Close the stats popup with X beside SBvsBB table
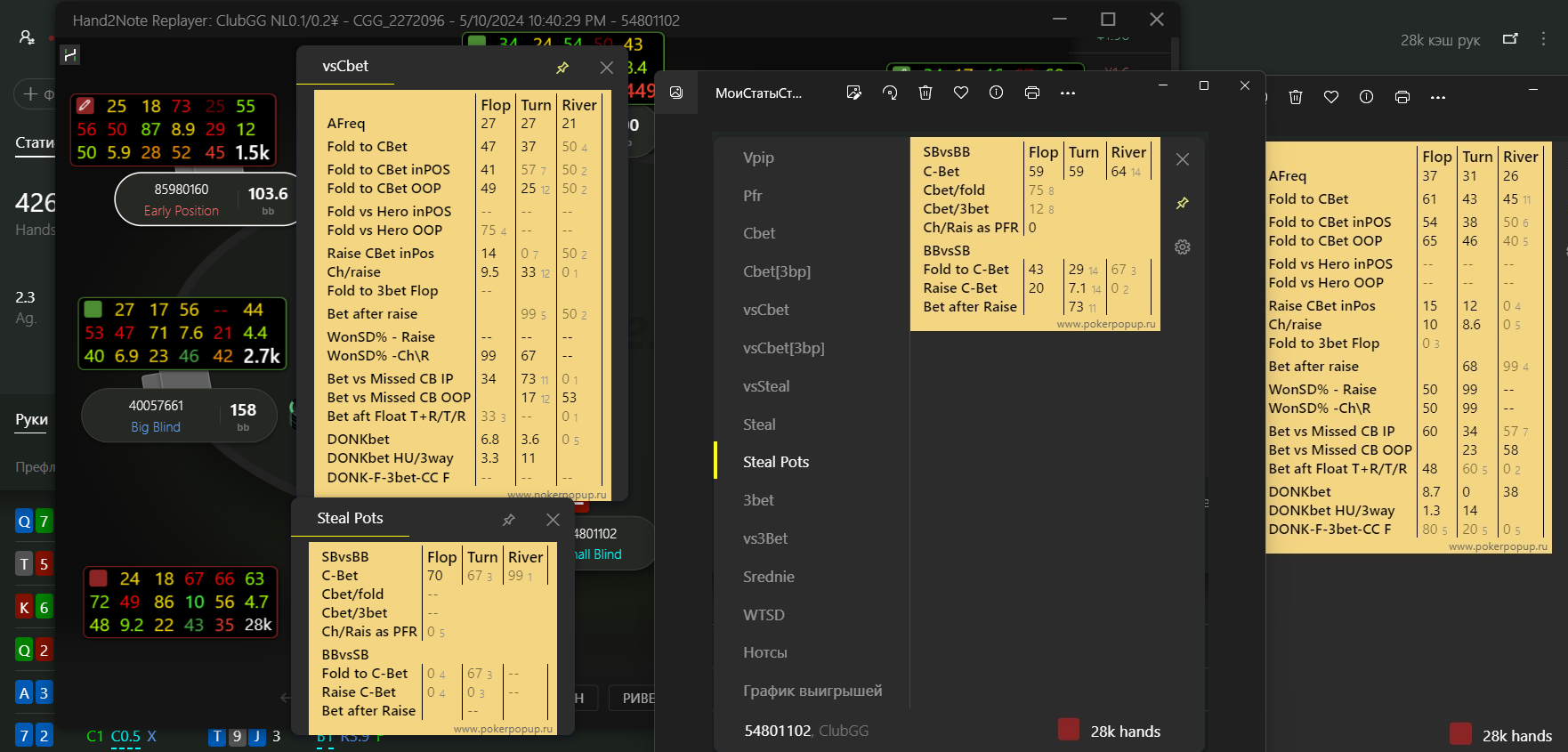This screenshot has height=752, width=1568. point(1183,159)
